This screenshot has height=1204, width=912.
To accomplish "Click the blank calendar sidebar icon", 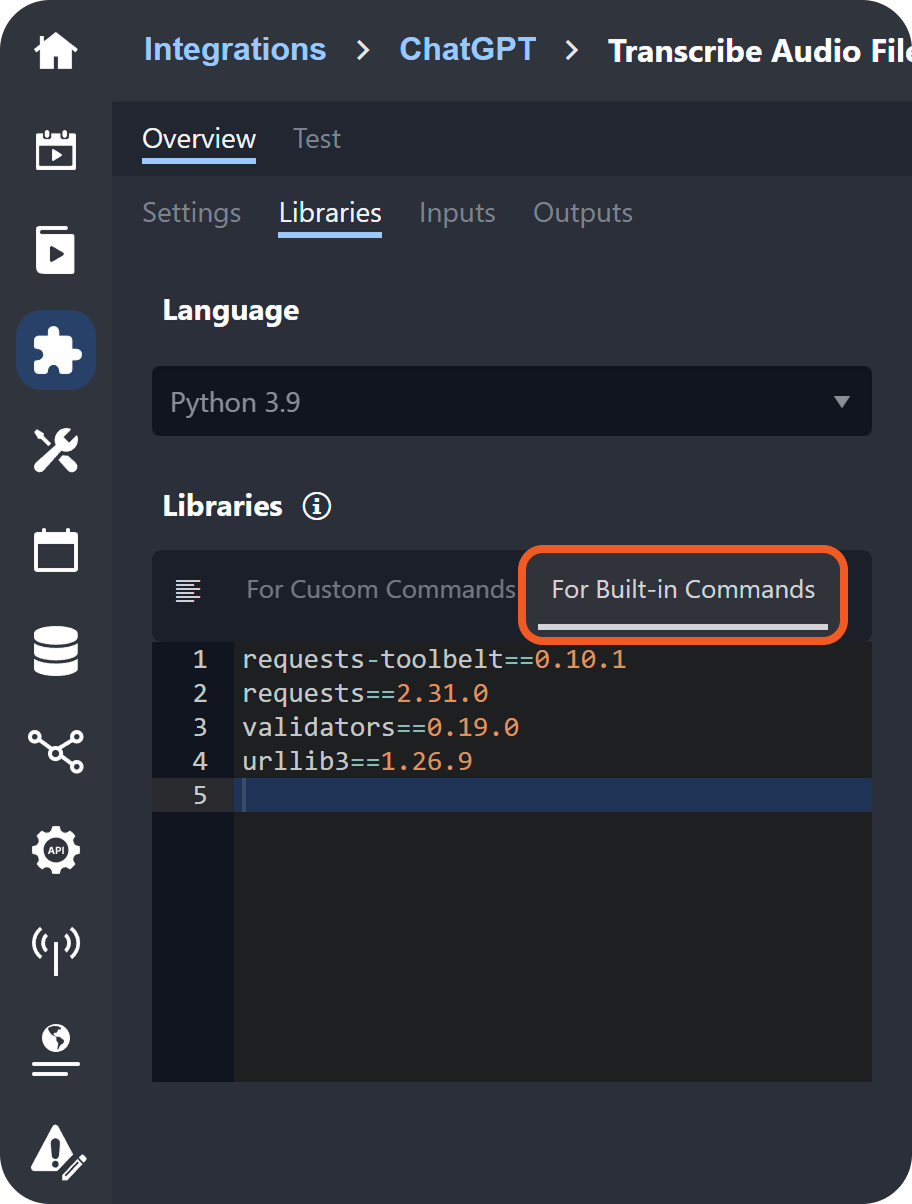I will [x=56, y=550].
